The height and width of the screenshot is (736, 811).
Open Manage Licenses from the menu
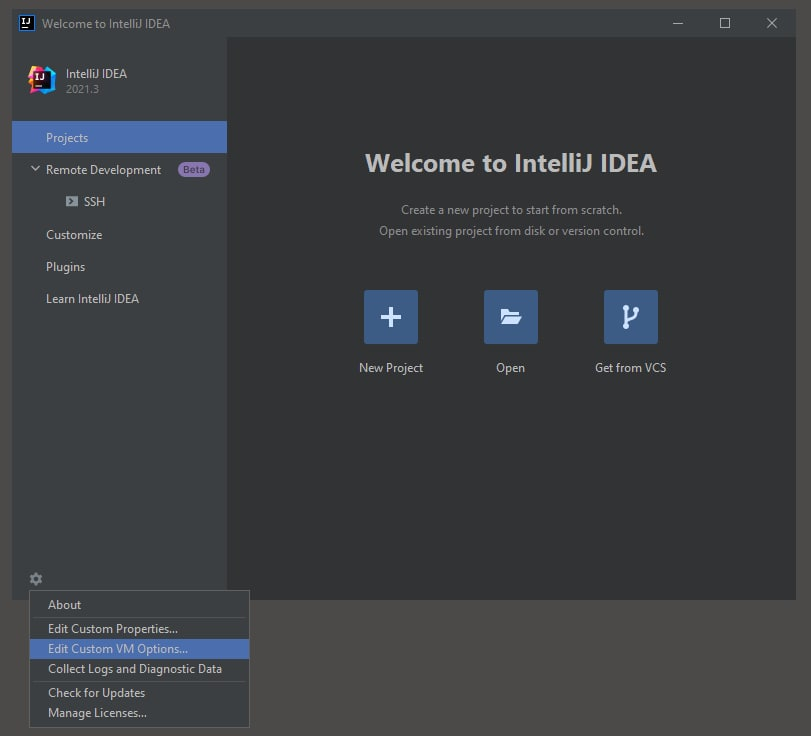(x=97, y=713)
